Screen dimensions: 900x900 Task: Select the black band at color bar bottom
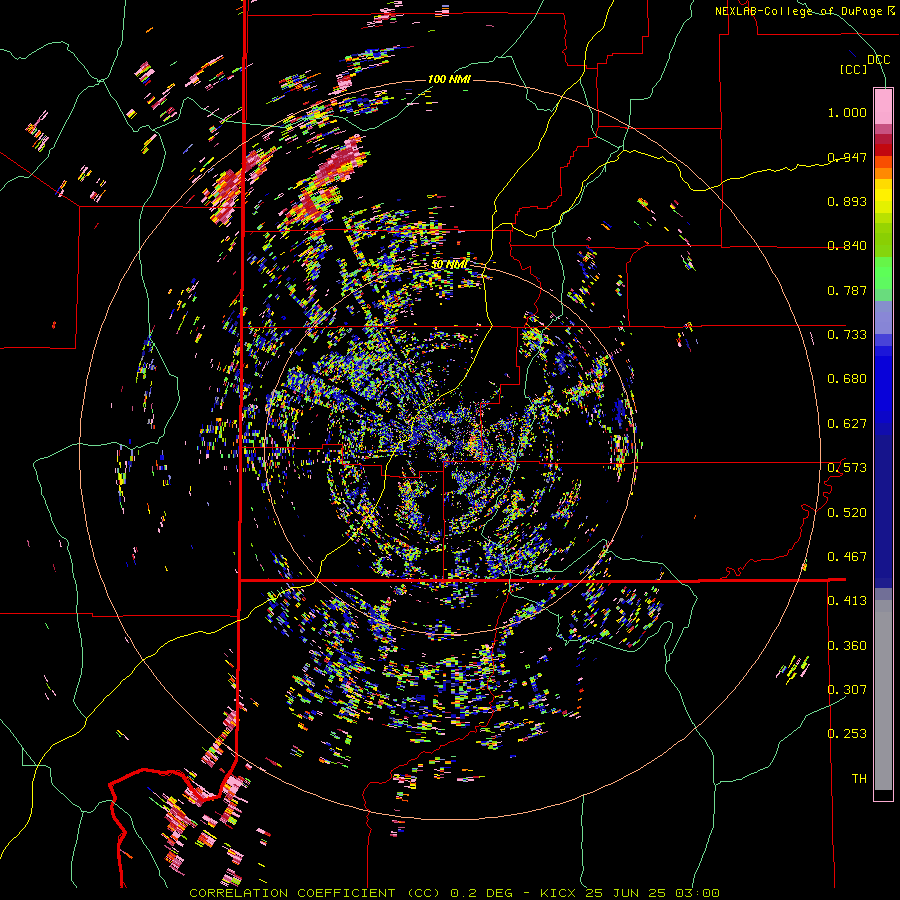click(883, 794)
